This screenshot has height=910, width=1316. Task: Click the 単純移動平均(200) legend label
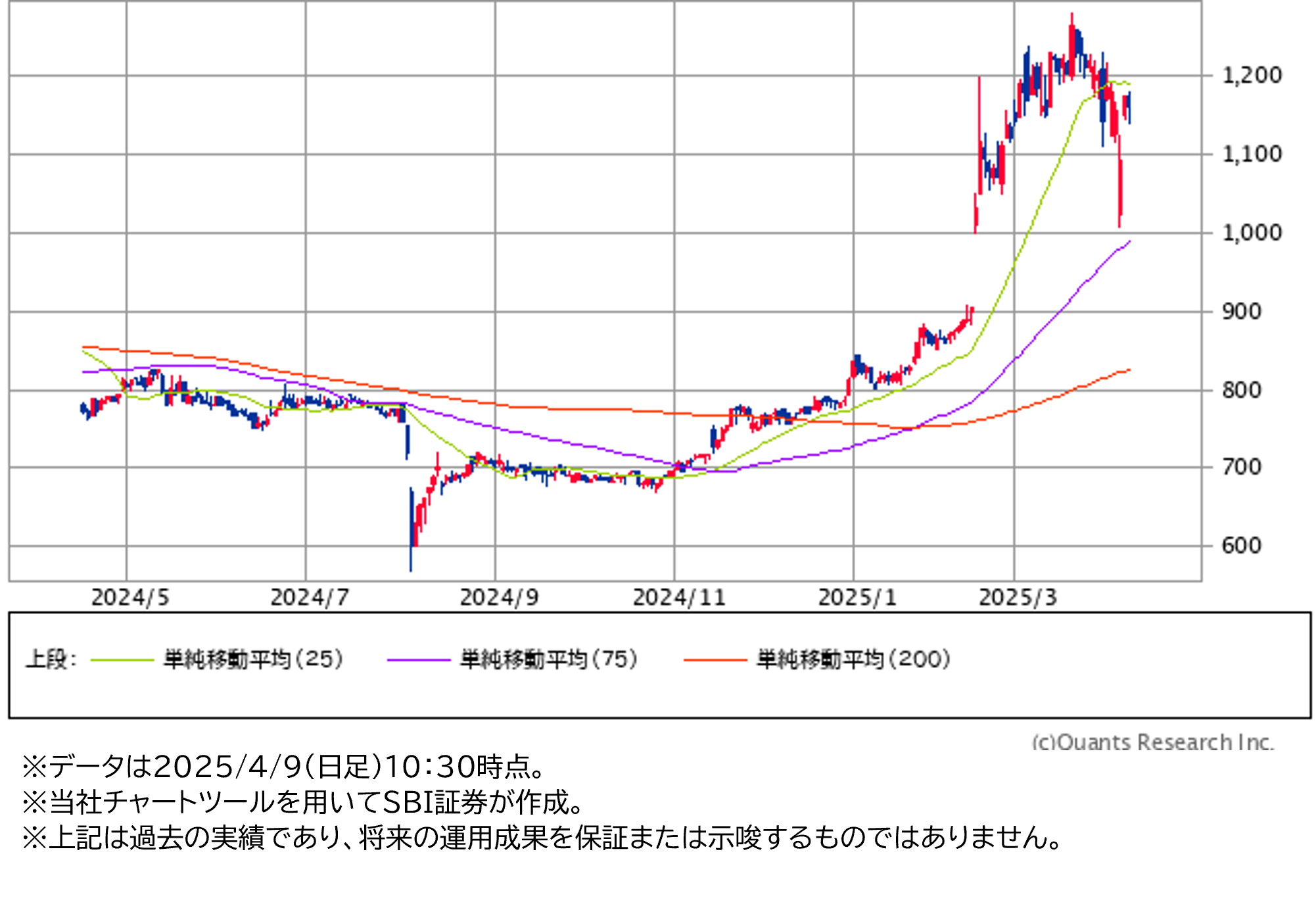pos(853,659)
